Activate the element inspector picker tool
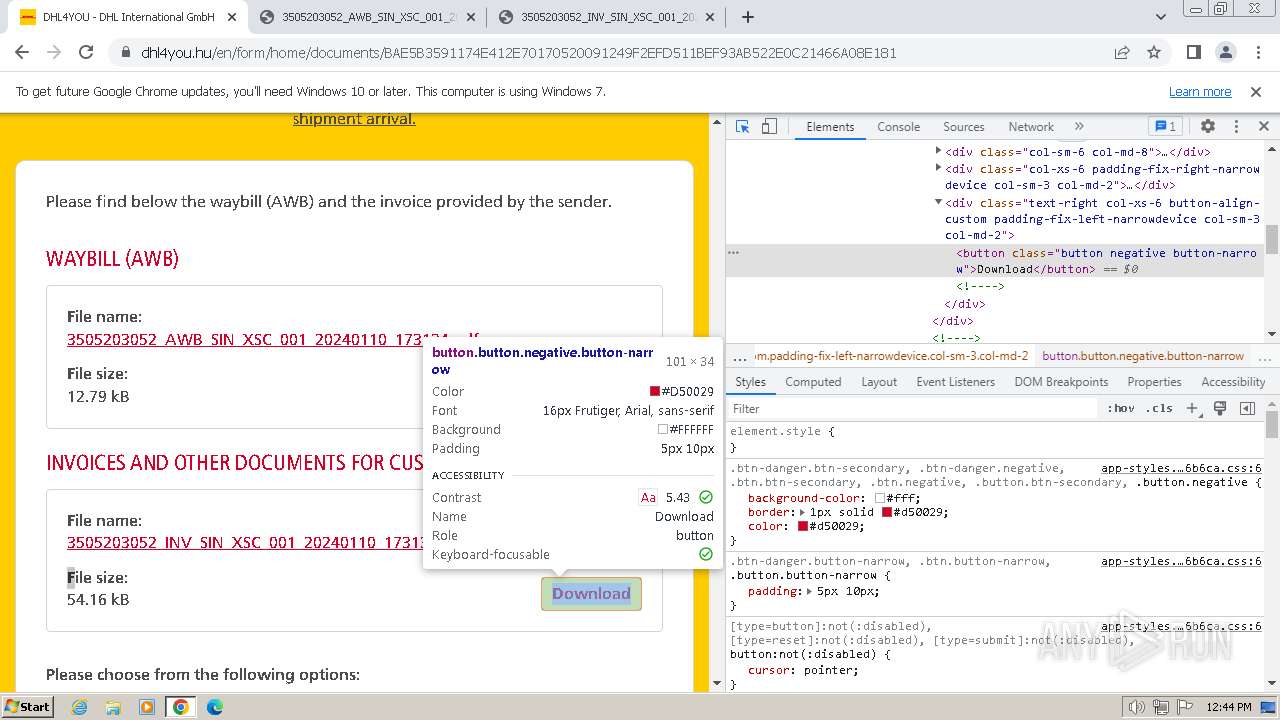The image size is (1280, 720). click(742, 127)
